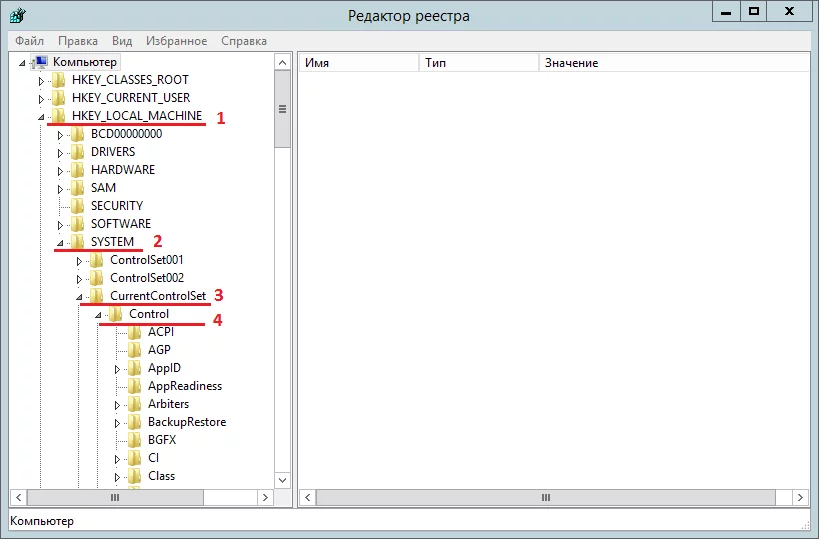Click the SECURITY key folder icon
This screenshot has width=819, height=539.
(x=78, y=206)
